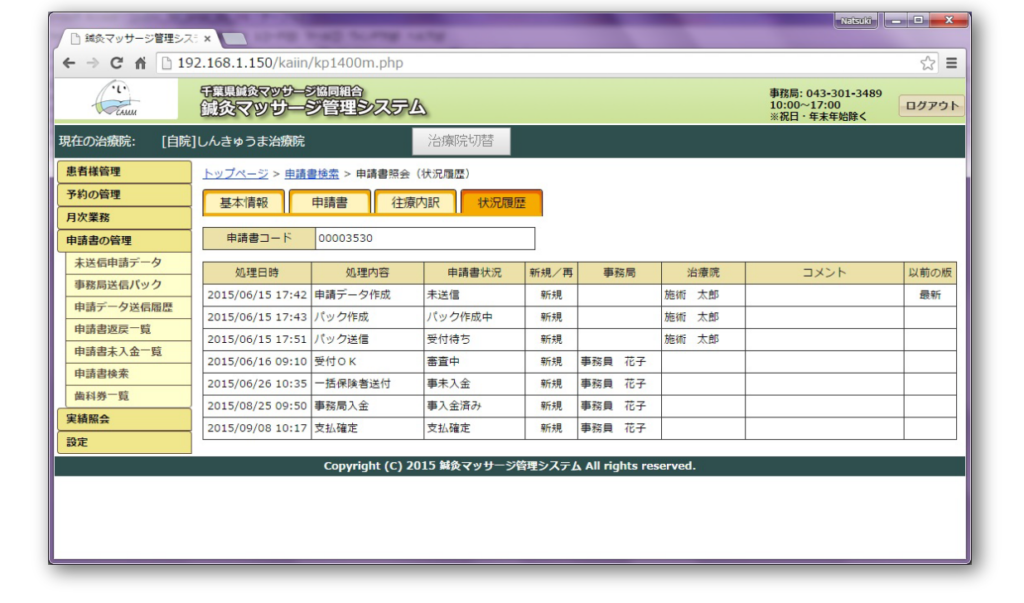The width and height of the screenshot is (1024, 603).
Task: Click the 治療院切替 button
Action: click(461, 141)
